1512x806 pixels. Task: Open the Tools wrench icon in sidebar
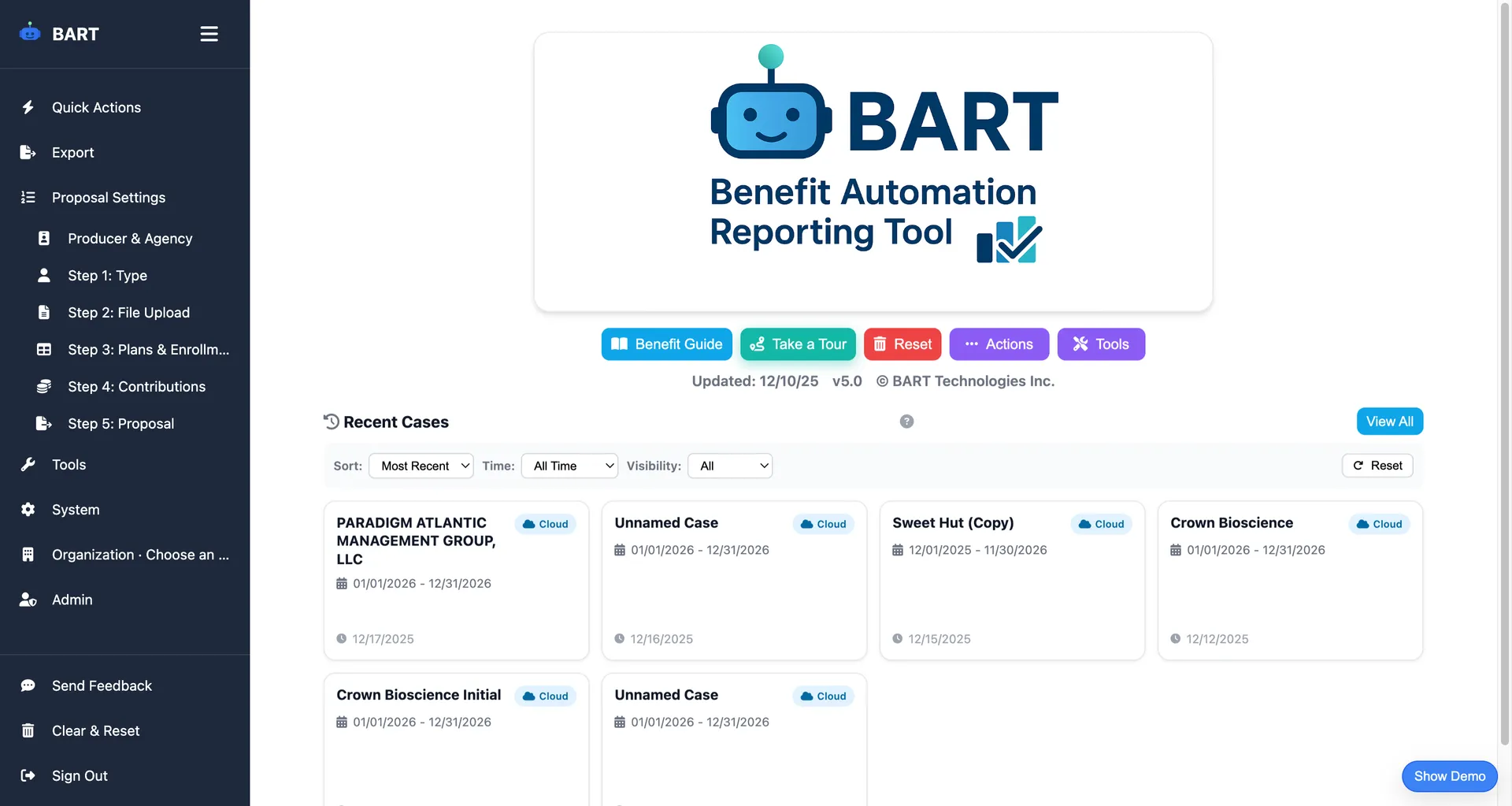28,465
